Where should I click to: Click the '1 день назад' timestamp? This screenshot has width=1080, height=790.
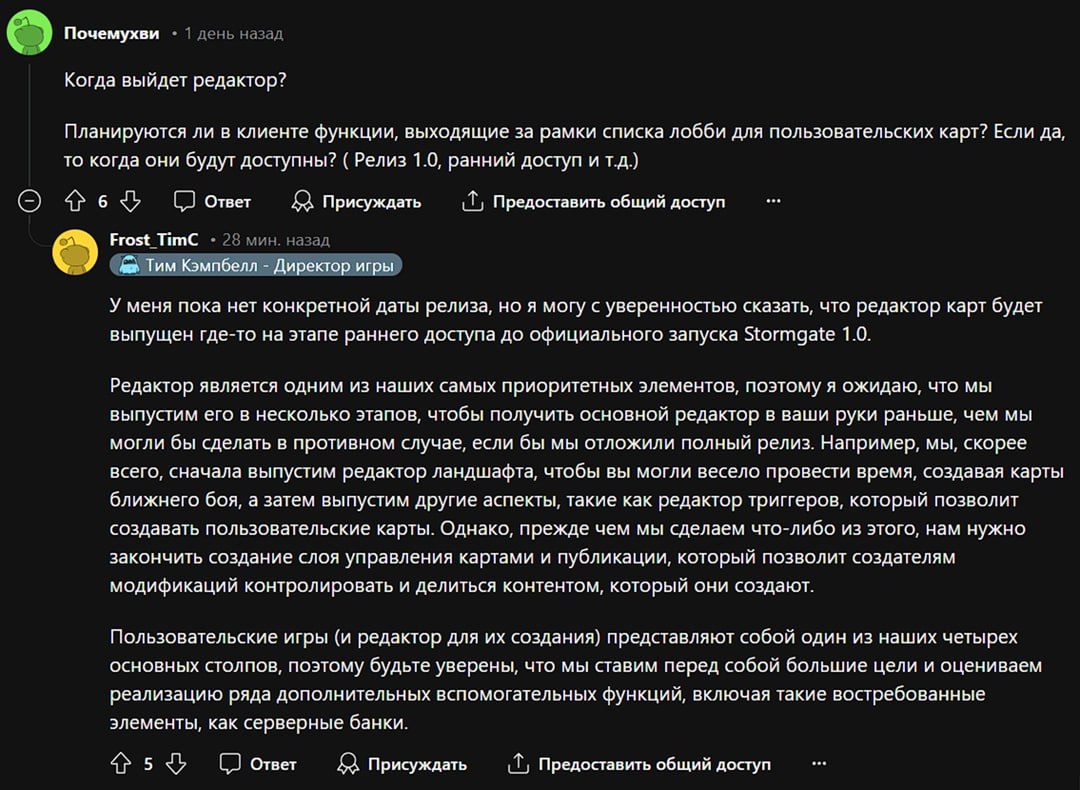[233, 33]
